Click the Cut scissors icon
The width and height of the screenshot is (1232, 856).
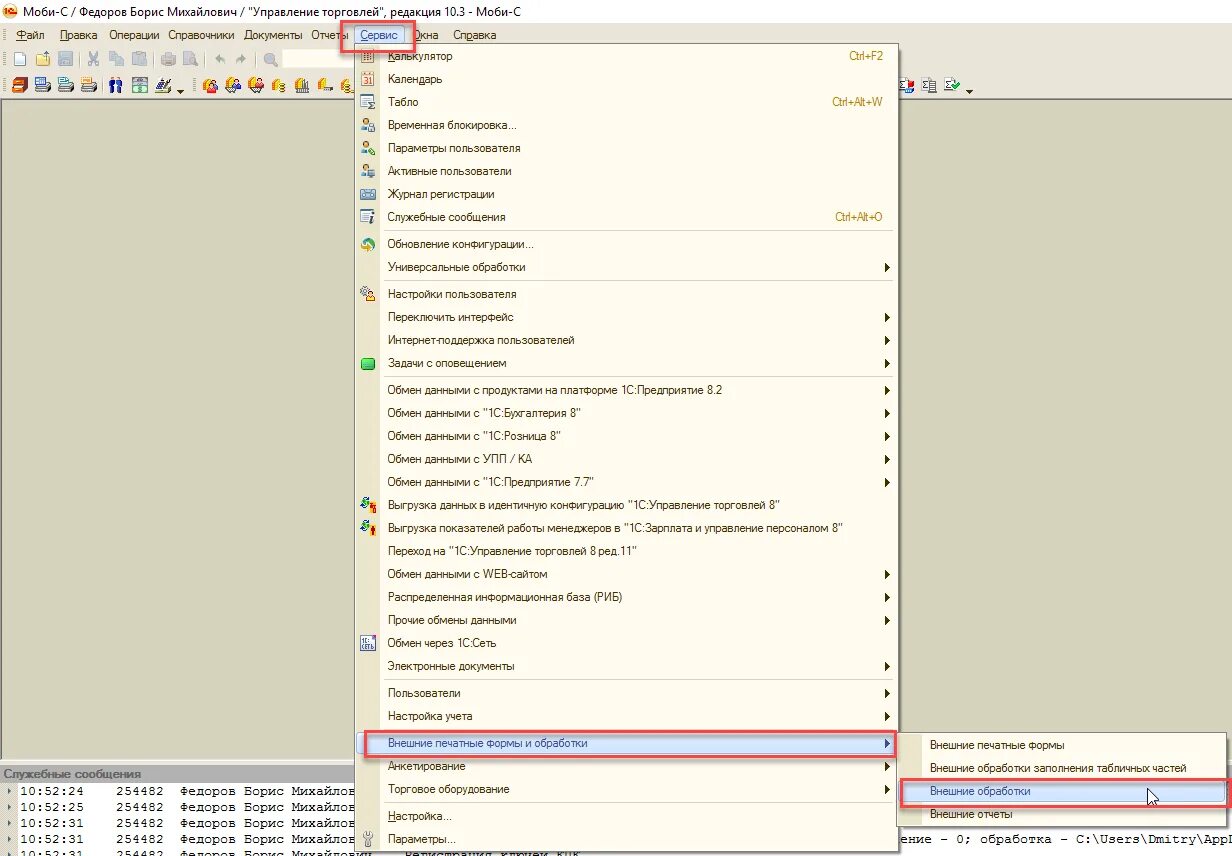(x=93, y=59)
